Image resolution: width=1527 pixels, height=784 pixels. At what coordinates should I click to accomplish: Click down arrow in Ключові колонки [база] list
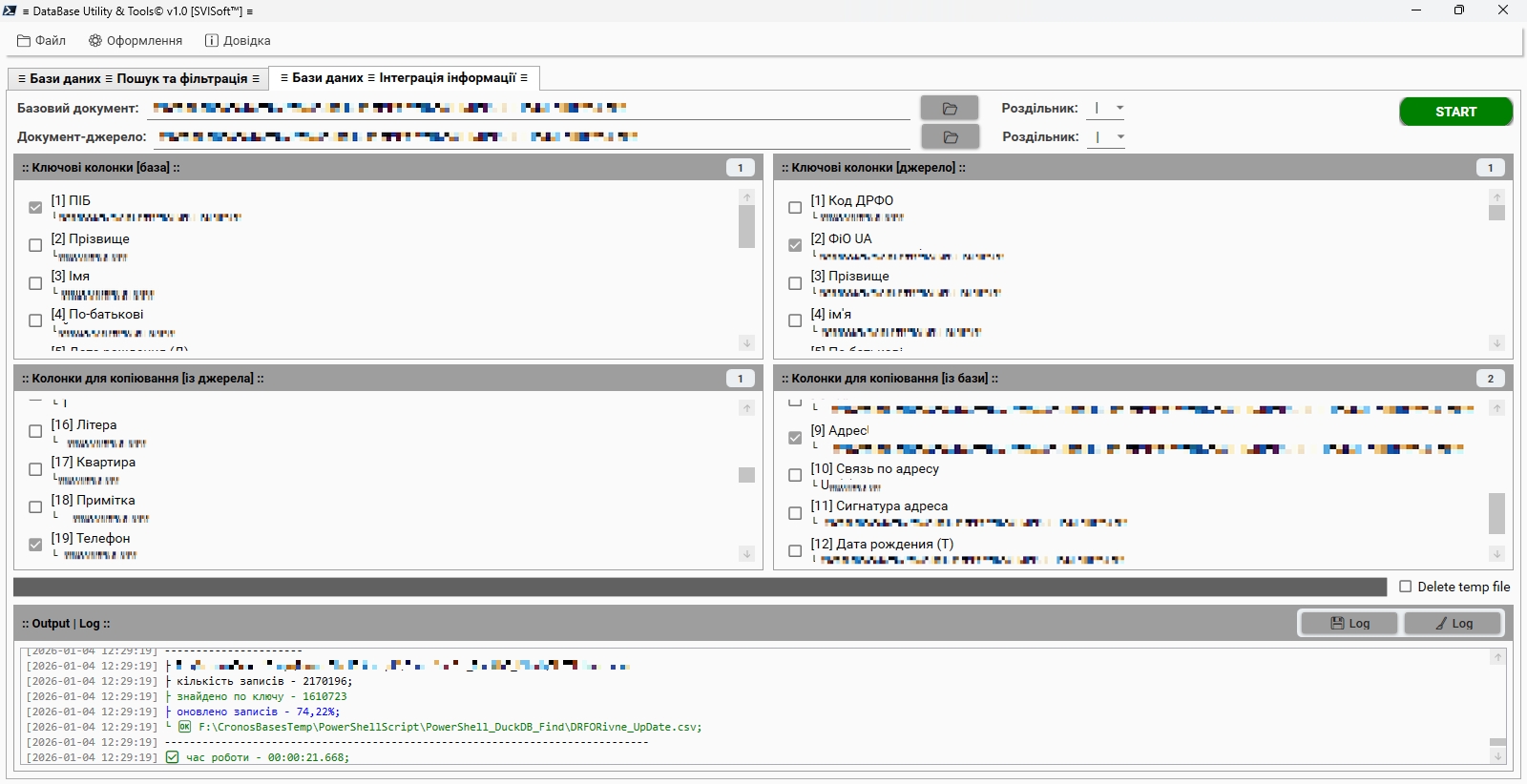747,342
